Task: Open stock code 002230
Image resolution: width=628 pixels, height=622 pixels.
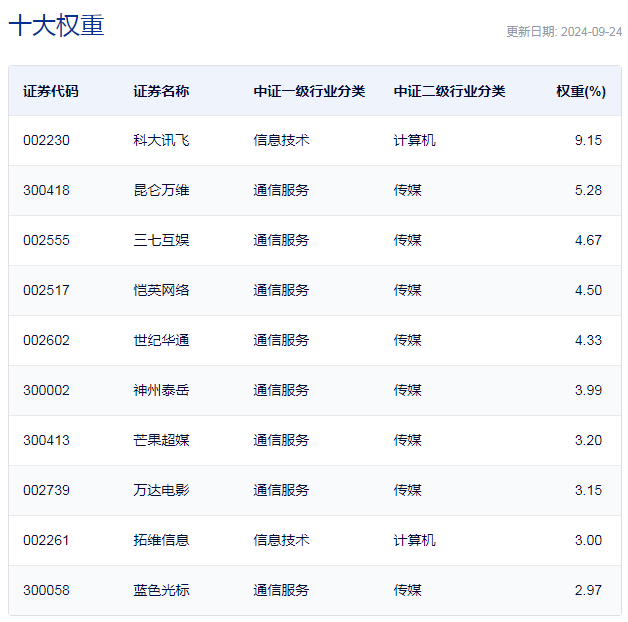Action: tap(47, 140)
